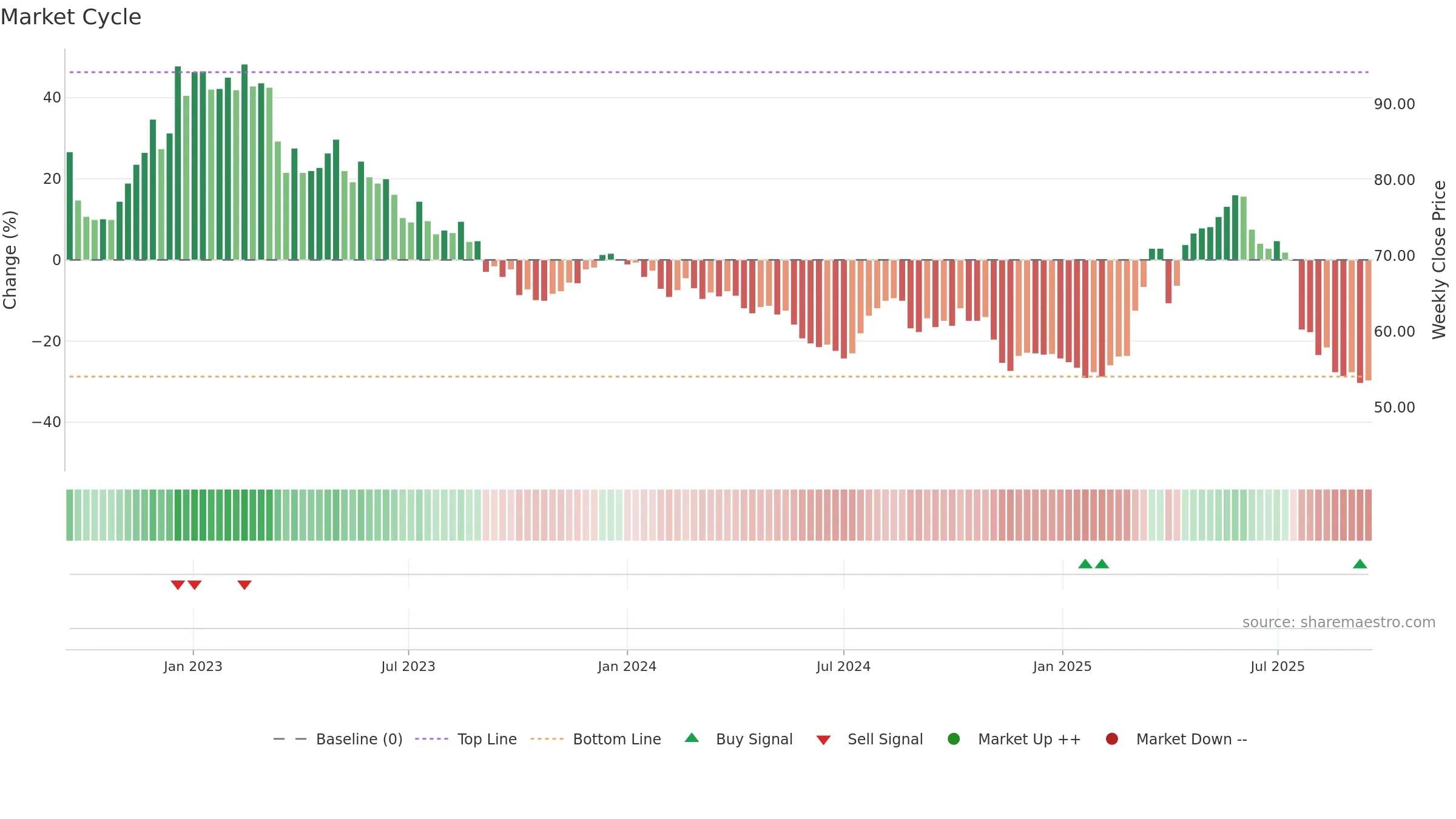The height and width of the screenshot is (819, 1456).
Task: Toggle the Top Line legend item
Action: click(x=466, y=739)
